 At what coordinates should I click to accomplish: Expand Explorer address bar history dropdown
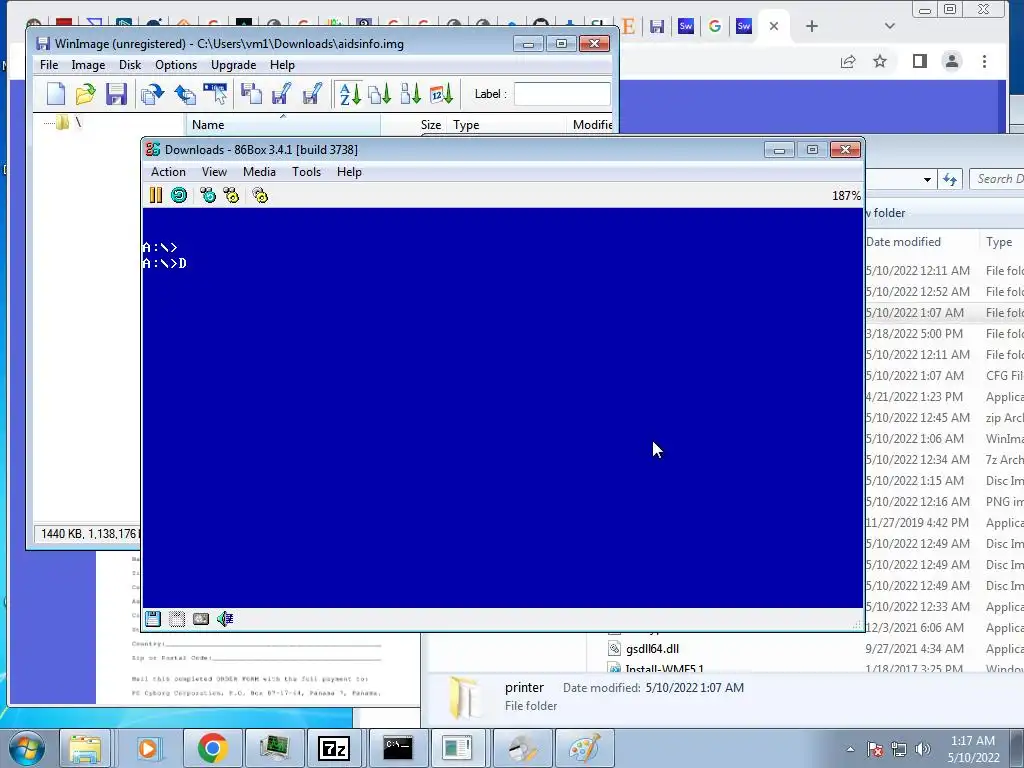[927, 179]
